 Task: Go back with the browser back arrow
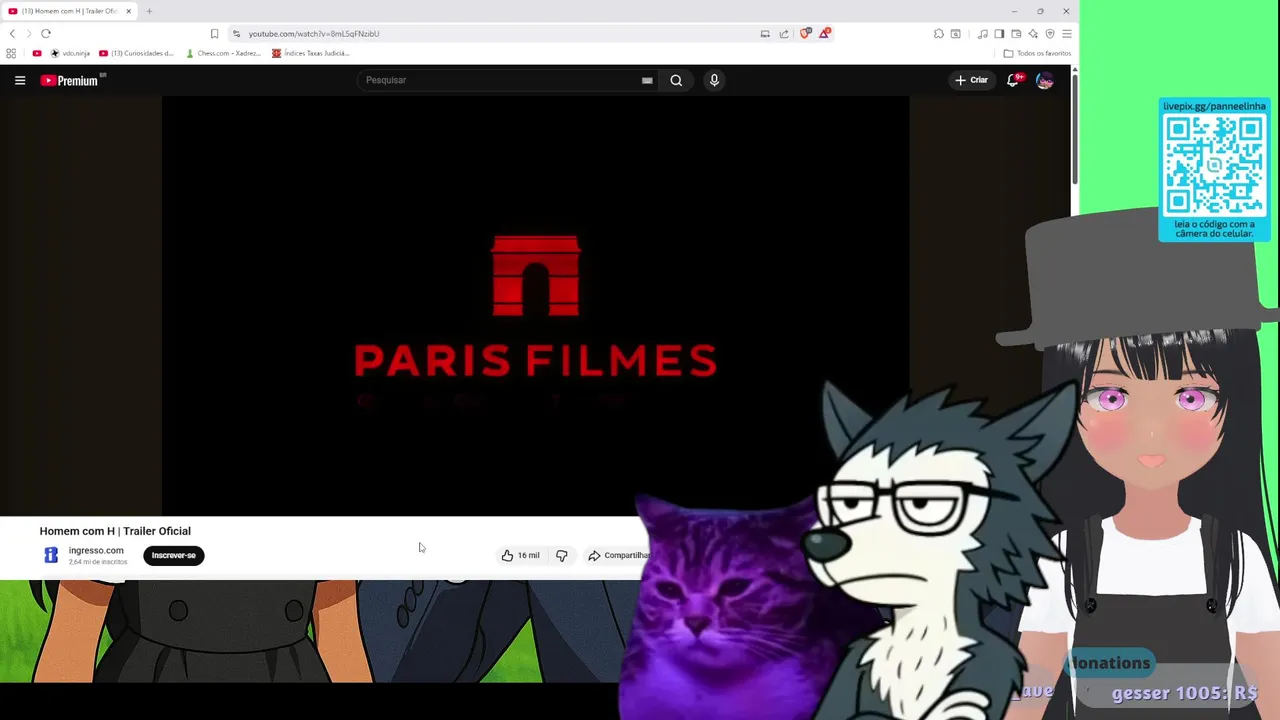click(x=12, y=33)
